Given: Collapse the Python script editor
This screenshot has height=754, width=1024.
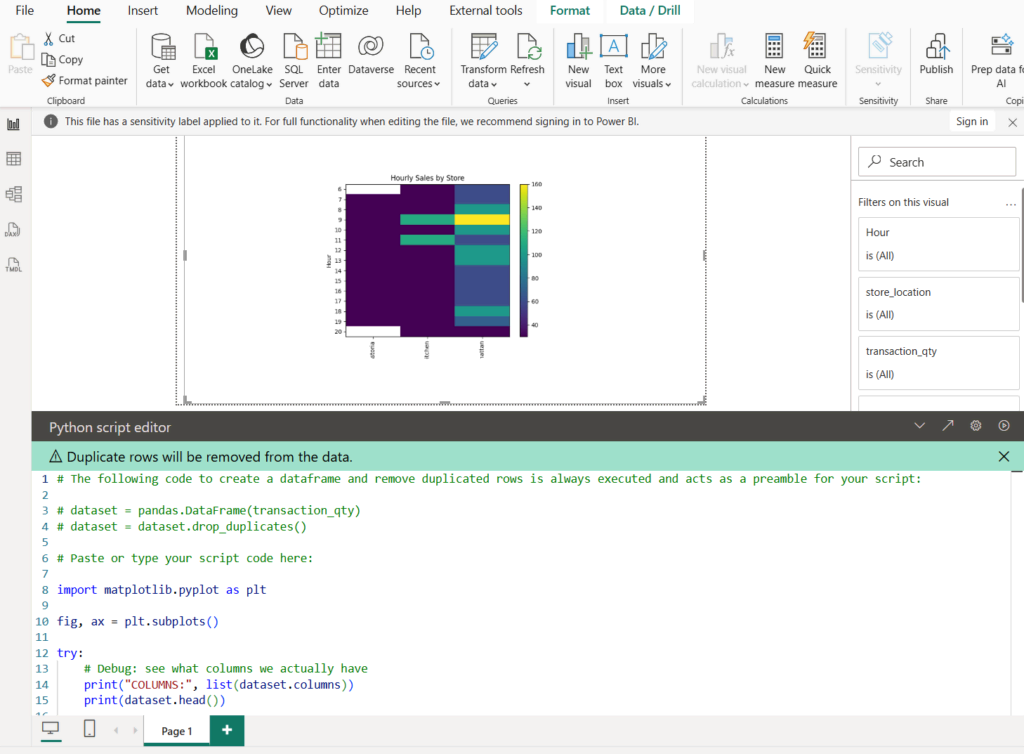Looking at the screenshot, I should [x=919, y=425].
